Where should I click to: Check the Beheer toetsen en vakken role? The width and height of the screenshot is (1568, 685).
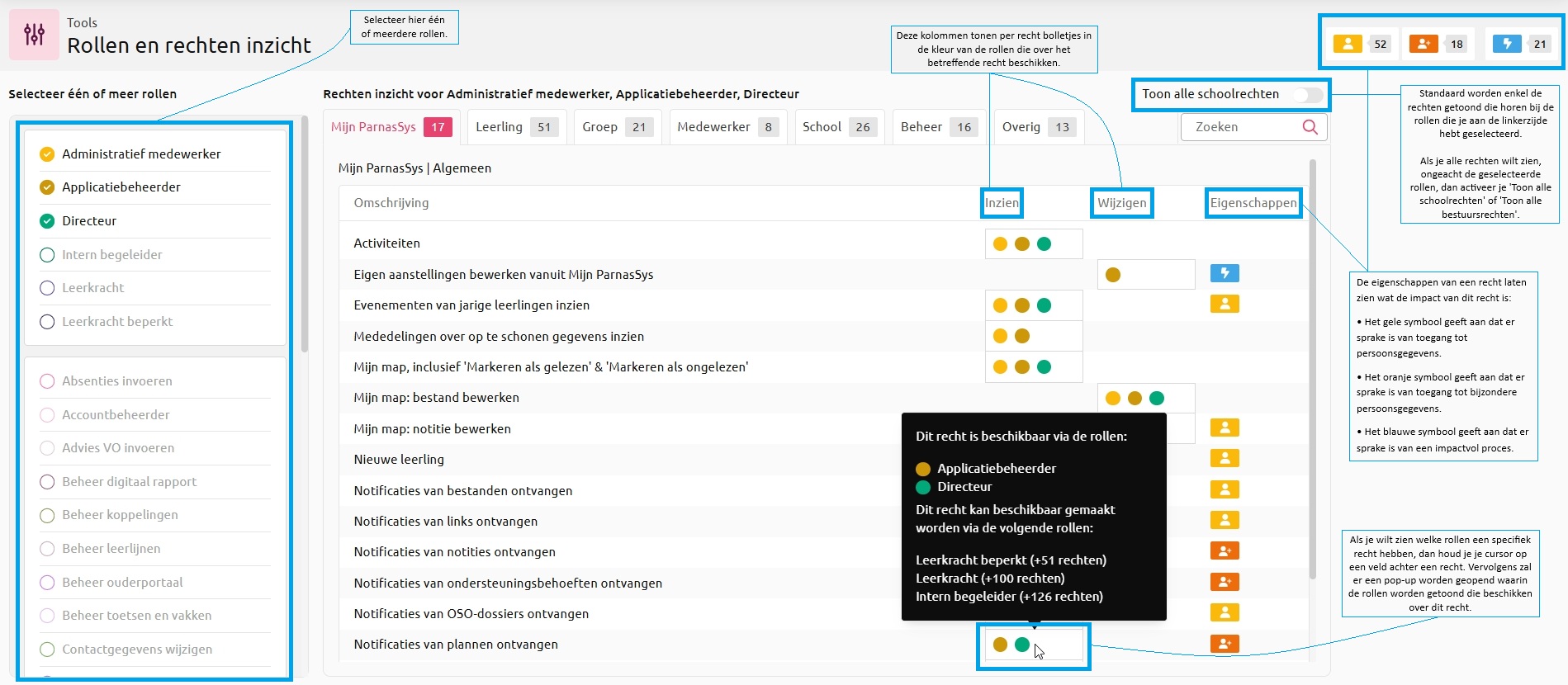[x=47, y=616]
